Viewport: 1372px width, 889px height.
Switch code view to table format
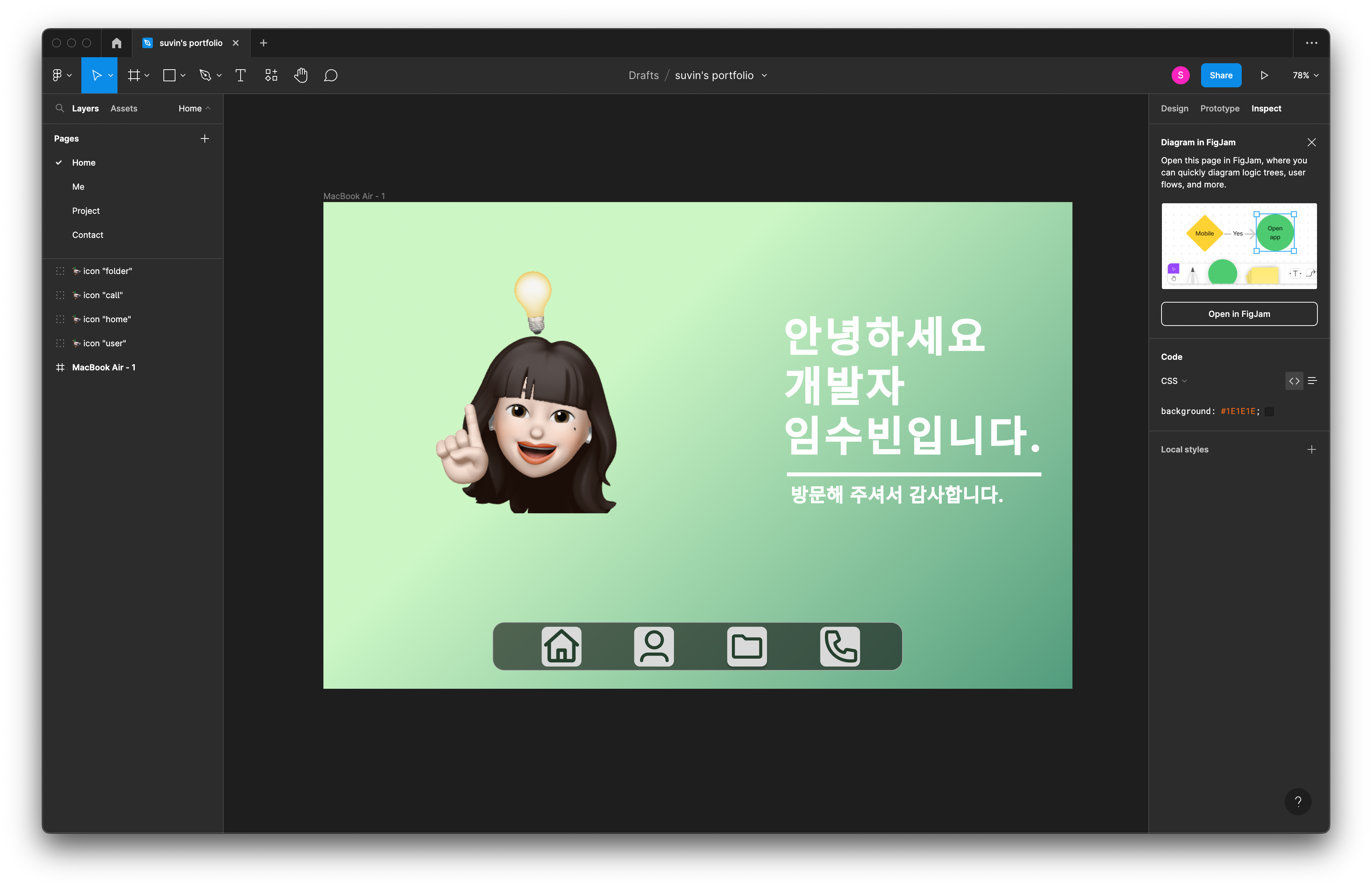point(1313,381)
